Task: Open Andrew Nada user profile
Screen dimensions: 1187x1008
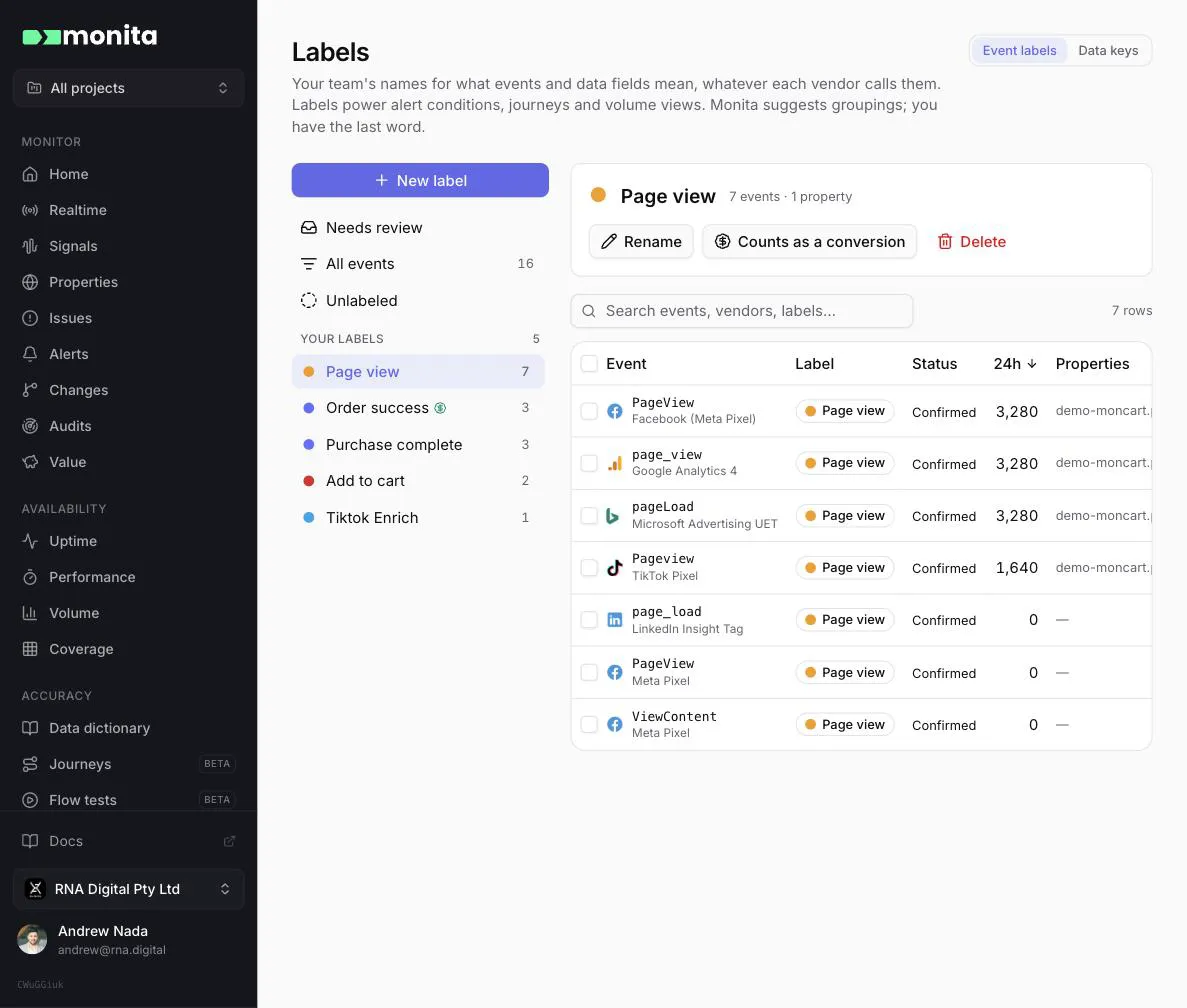Action: click(129, 940)
